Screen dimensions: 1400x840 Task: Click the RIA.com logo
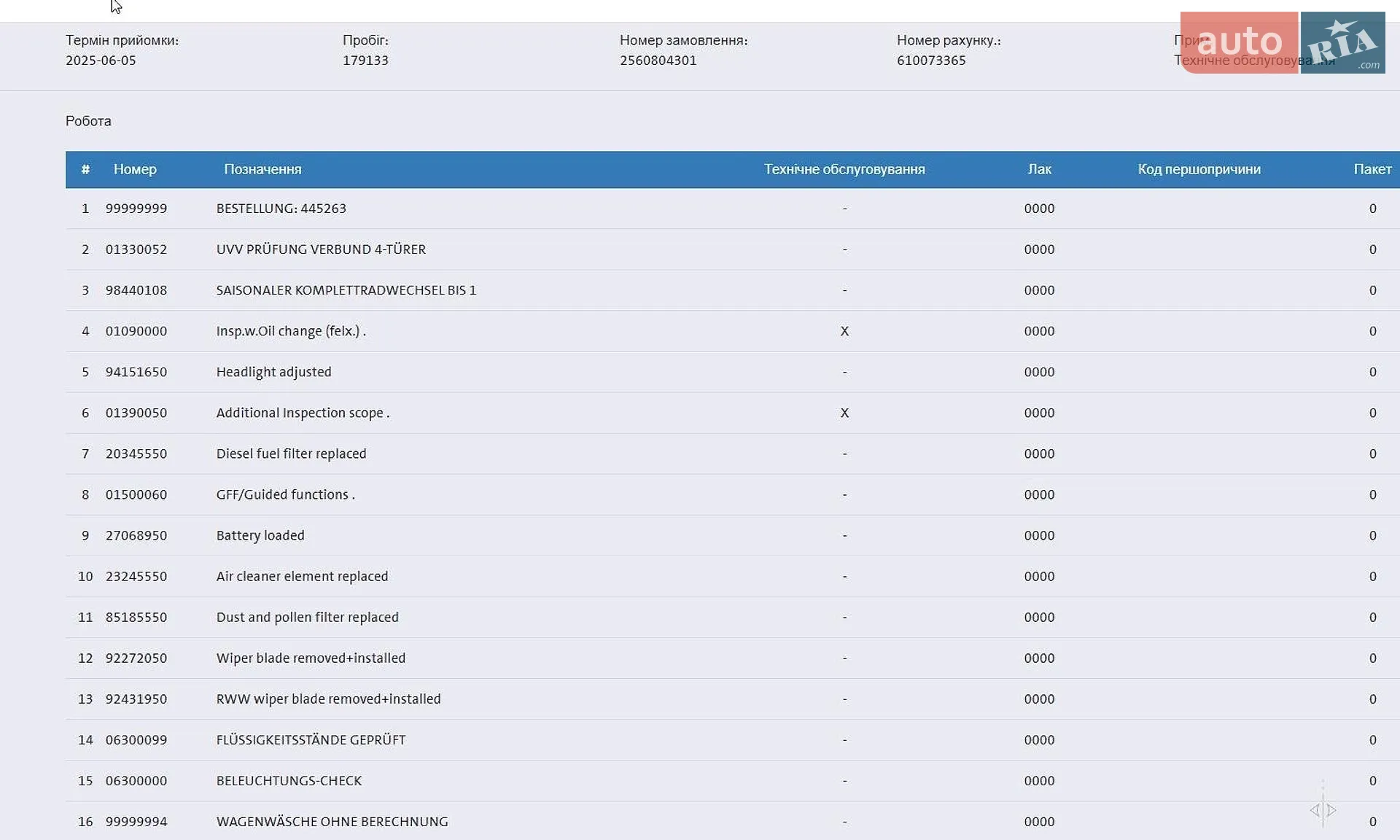coord(1342,42)
